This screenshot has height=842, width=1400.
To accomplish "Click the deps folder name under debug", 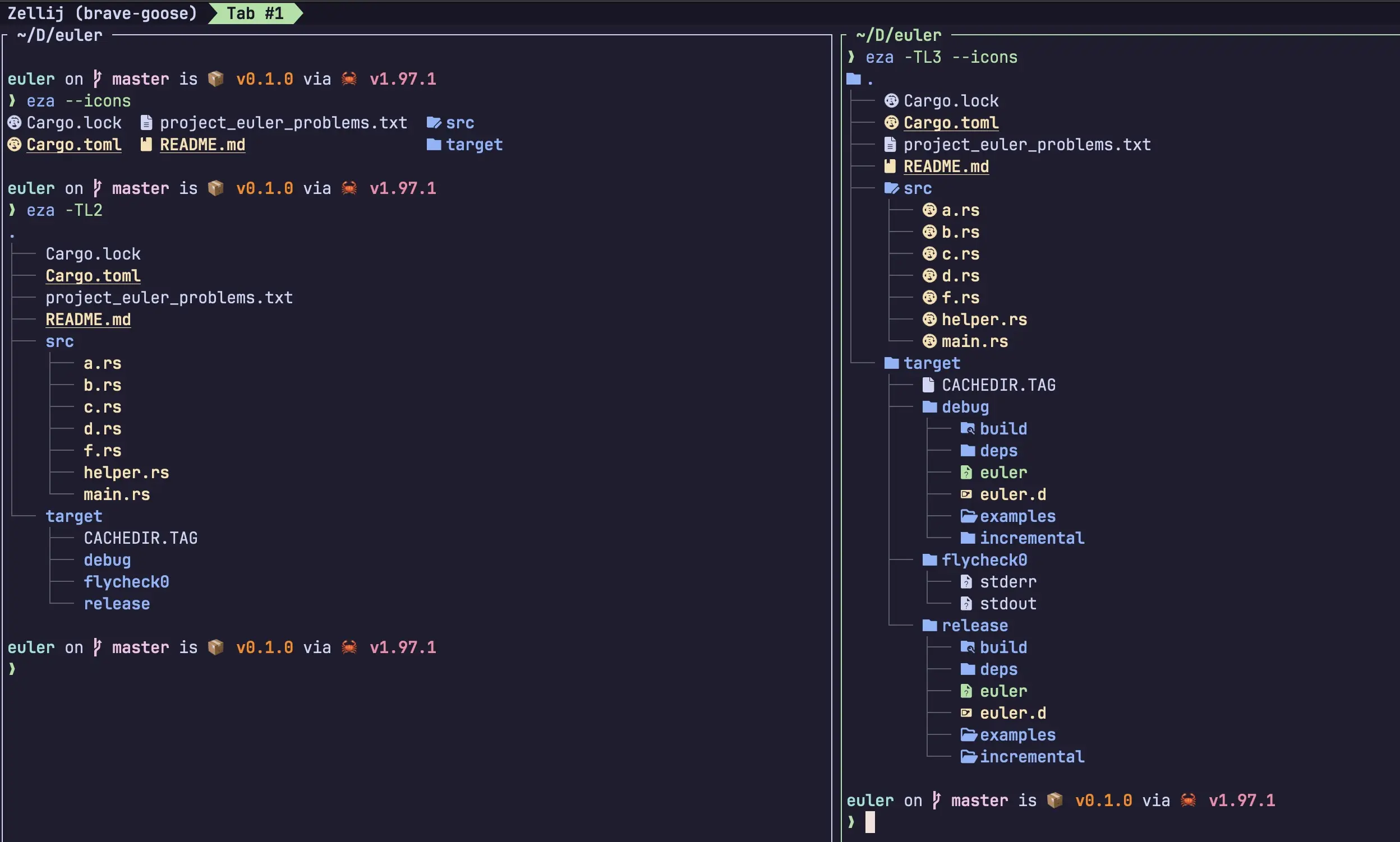I will pos(998,451).
